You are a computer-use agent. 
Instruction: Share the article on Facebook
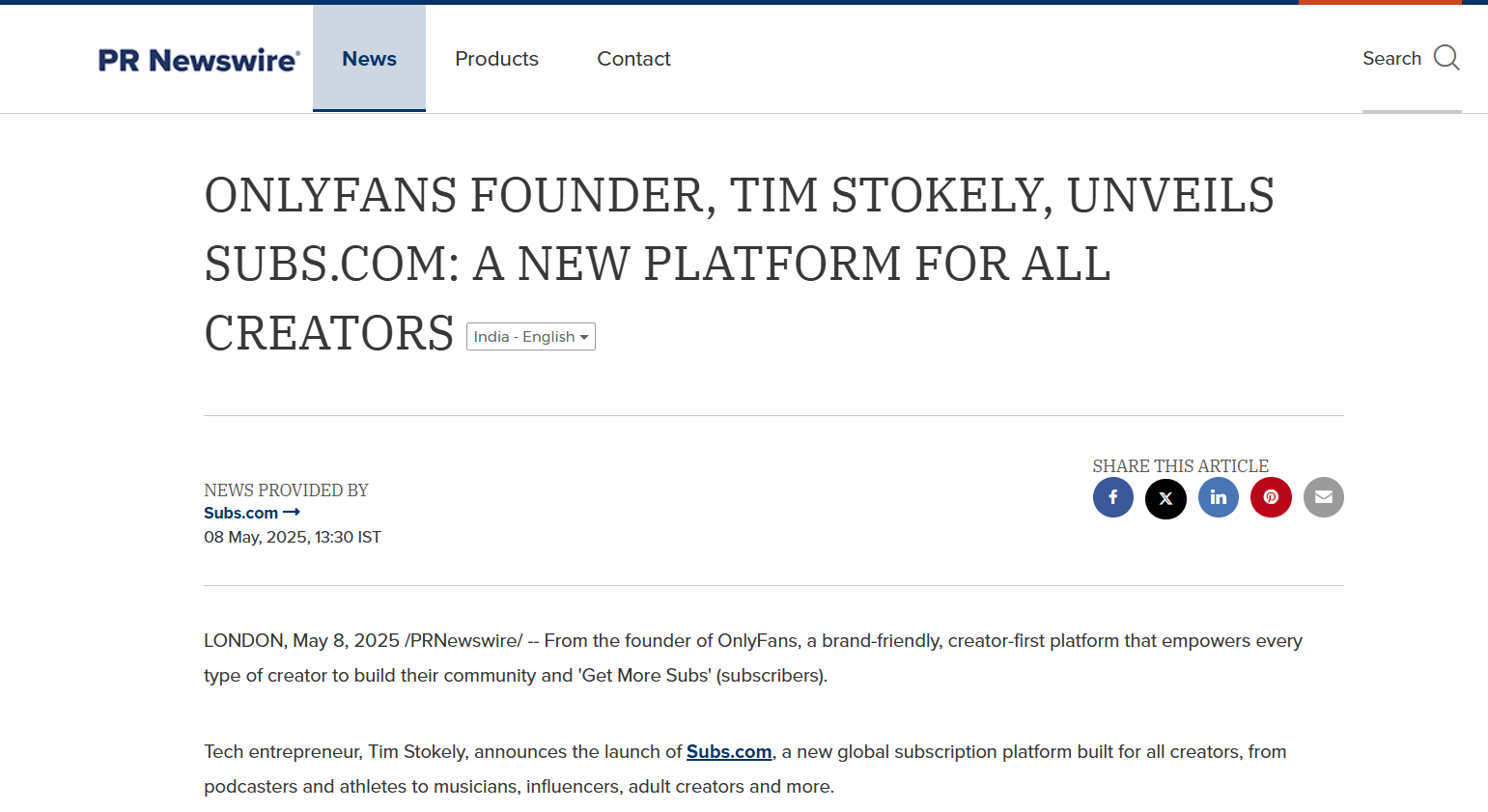1112,497
